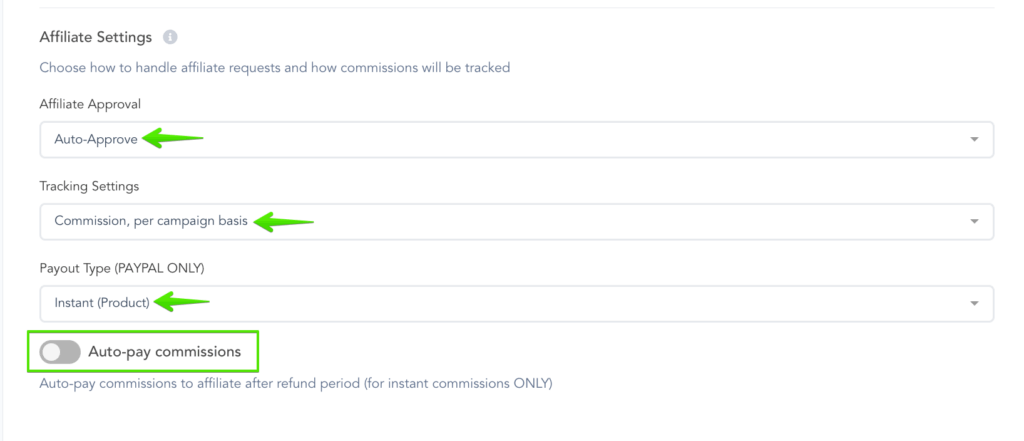
Task: Click the Affiliate Settings section heading
Action: coord(95,37)
